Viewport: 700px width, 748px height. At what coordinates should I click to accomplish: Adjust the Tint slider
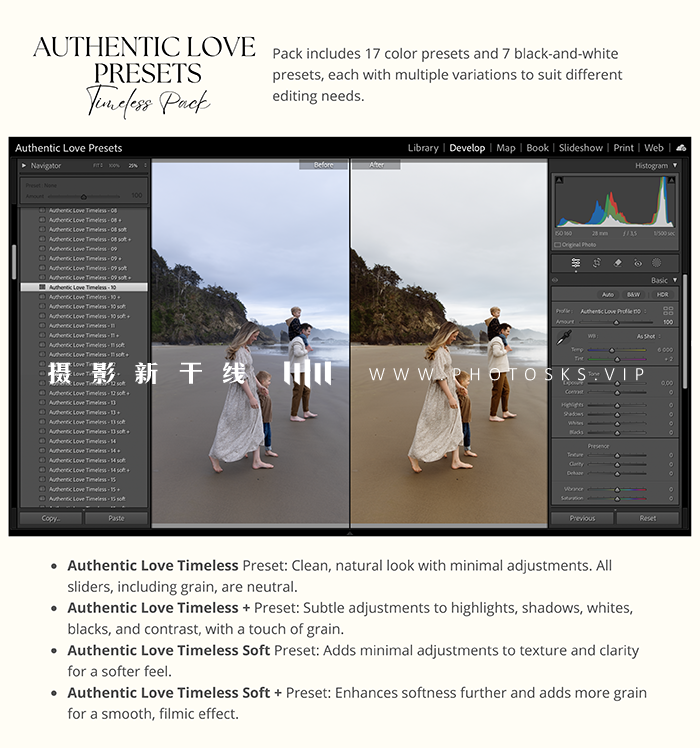(617, 359)
